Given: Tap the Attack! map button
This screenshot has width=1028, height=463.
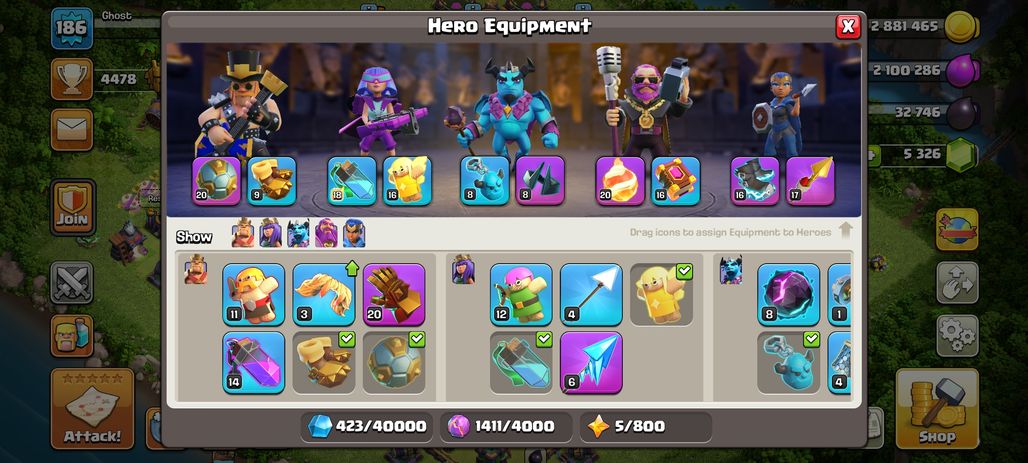Looking at the screenshot, I should 92,408.
